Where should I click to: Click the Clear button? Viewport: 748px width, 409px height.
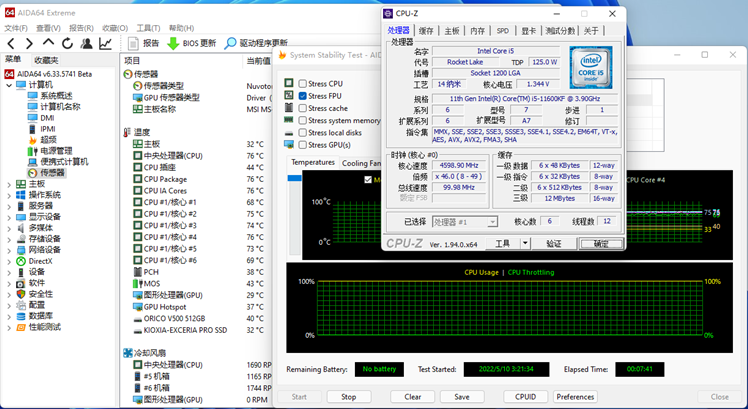413,397
